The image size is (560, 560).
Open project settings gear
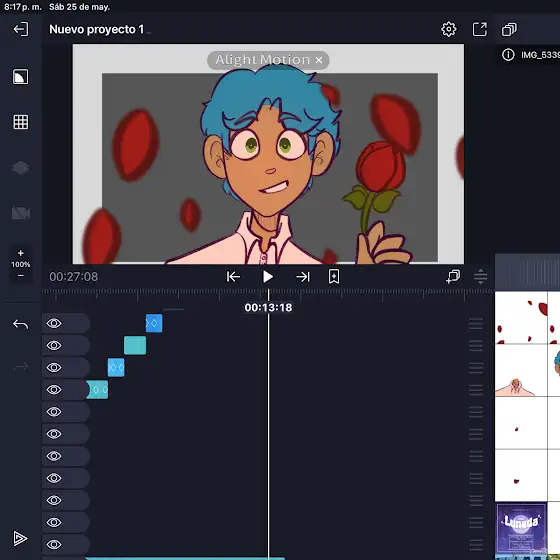pos(449,29)
